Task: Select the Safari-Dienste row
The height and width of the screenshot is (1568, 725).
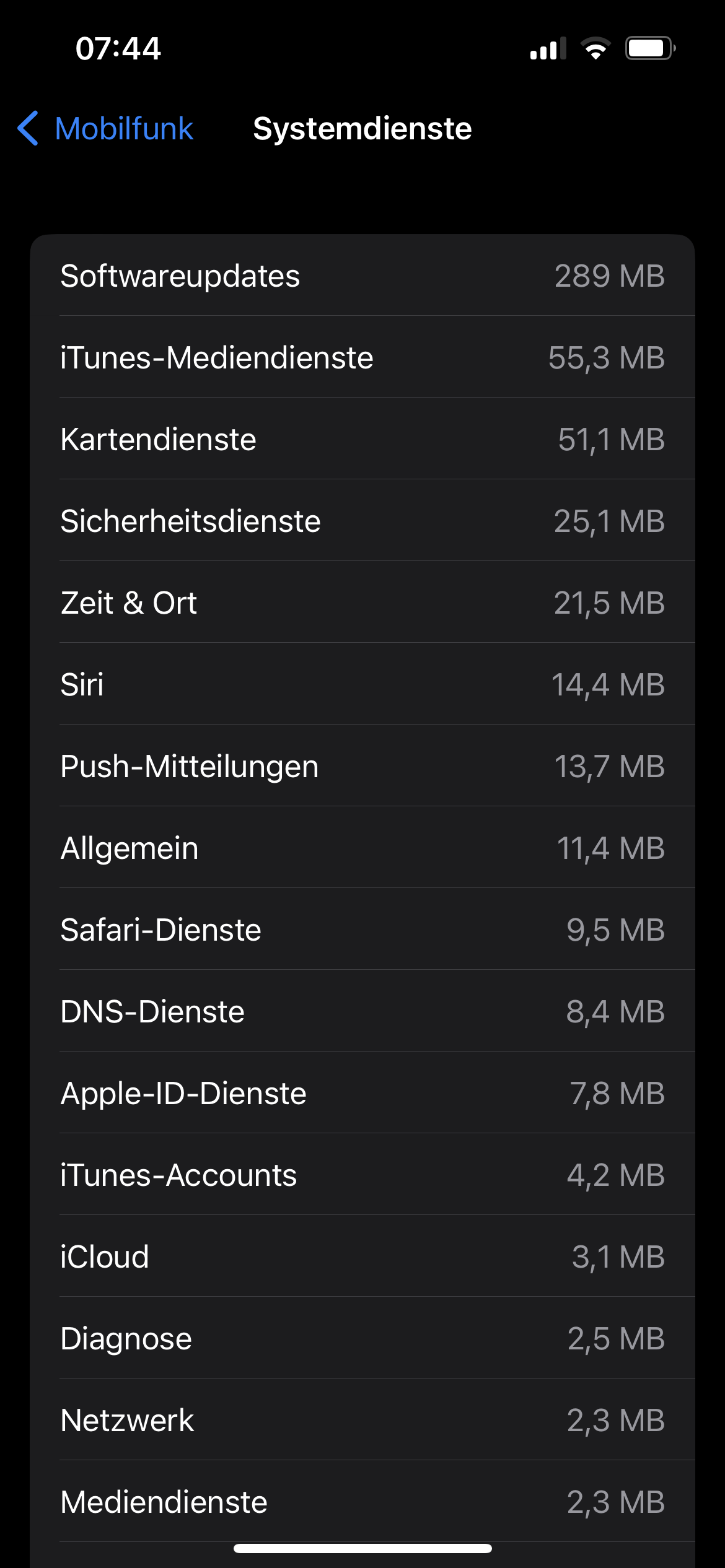Action: click(362, 930)
